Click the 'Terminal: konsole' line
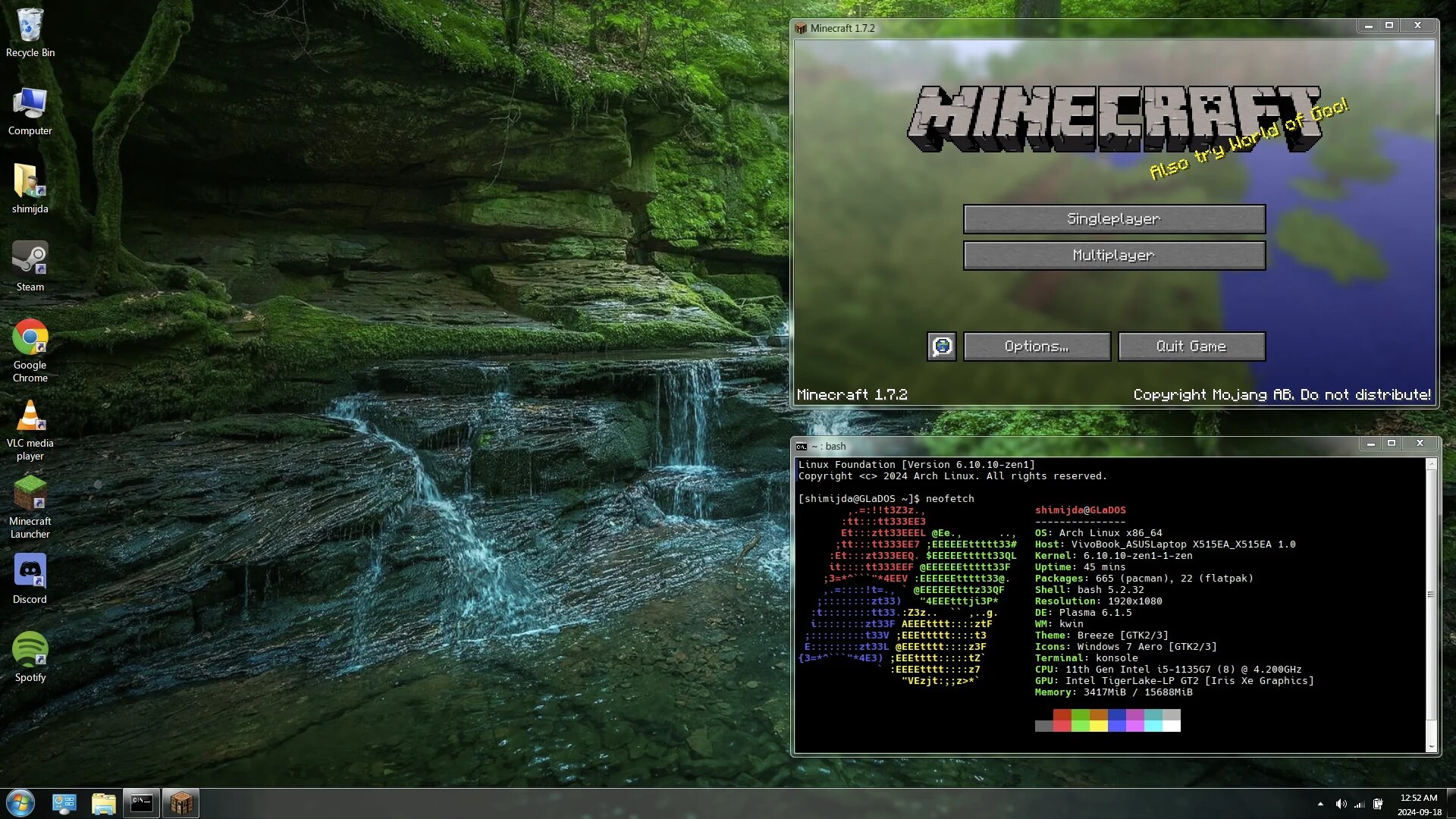1456x819 pixels. [x=1086, y=658]
